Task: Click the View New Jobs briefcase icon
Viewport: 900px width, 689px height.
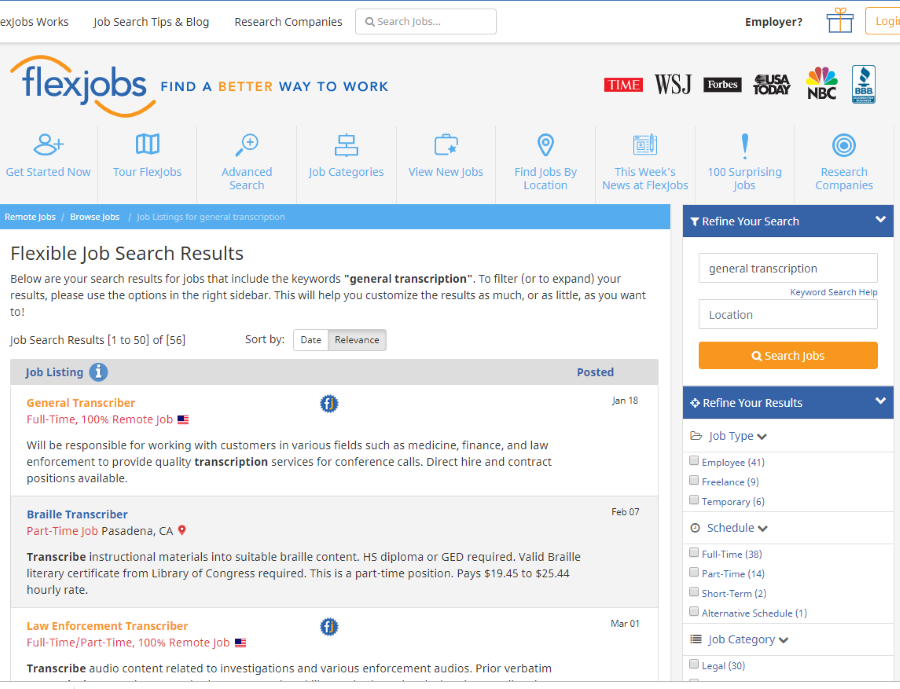Action: 446,145
